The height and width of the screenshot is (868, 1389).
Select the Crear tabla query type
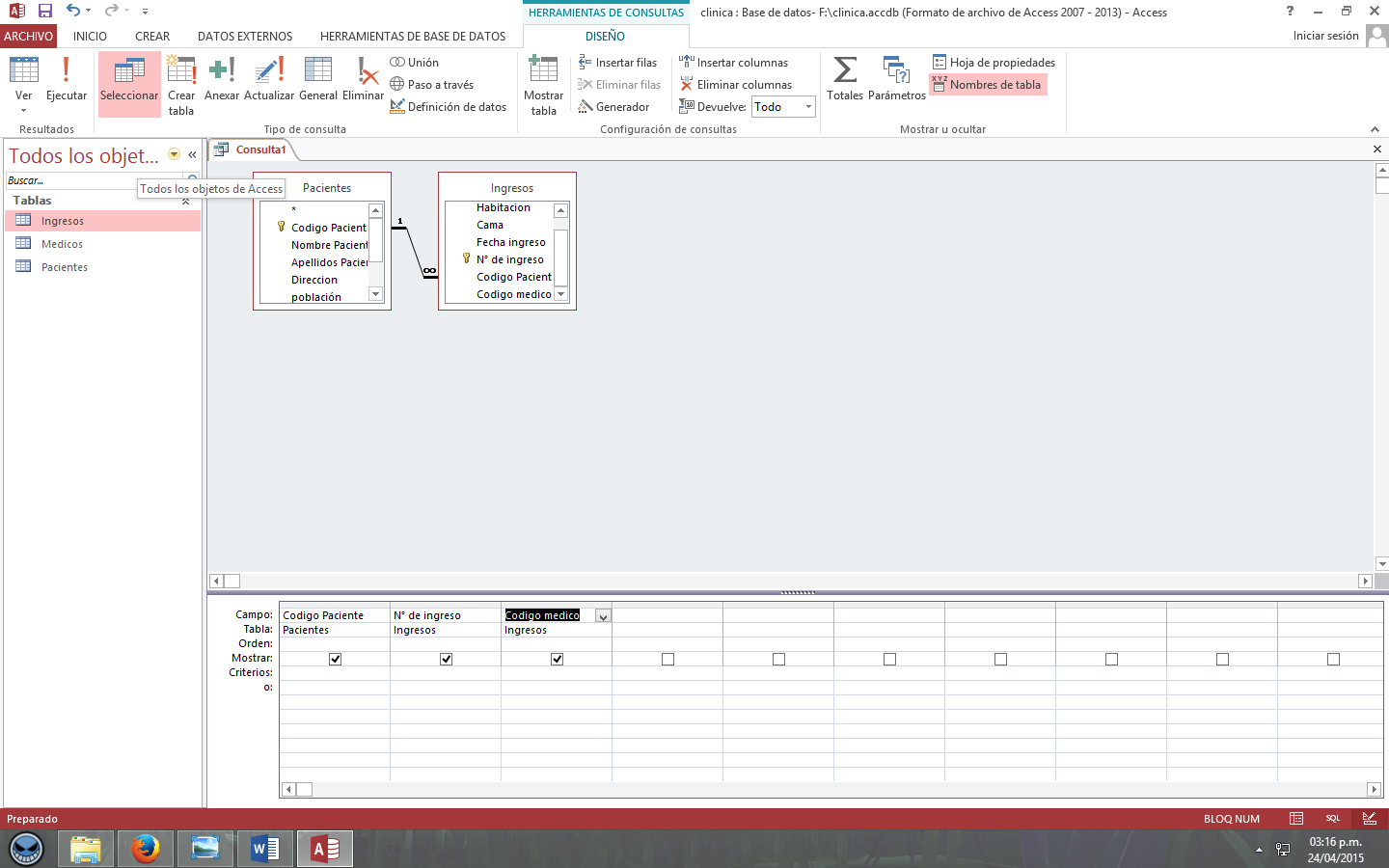(181, 82)
